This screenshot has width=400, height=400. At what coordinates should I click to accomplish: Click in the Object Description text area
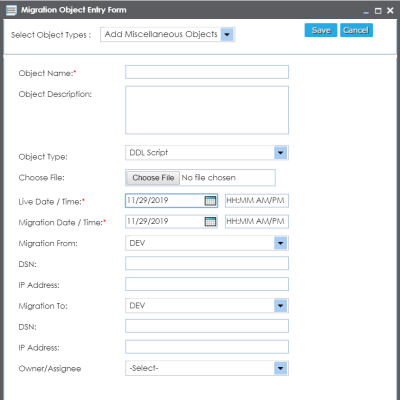point(207,110)
